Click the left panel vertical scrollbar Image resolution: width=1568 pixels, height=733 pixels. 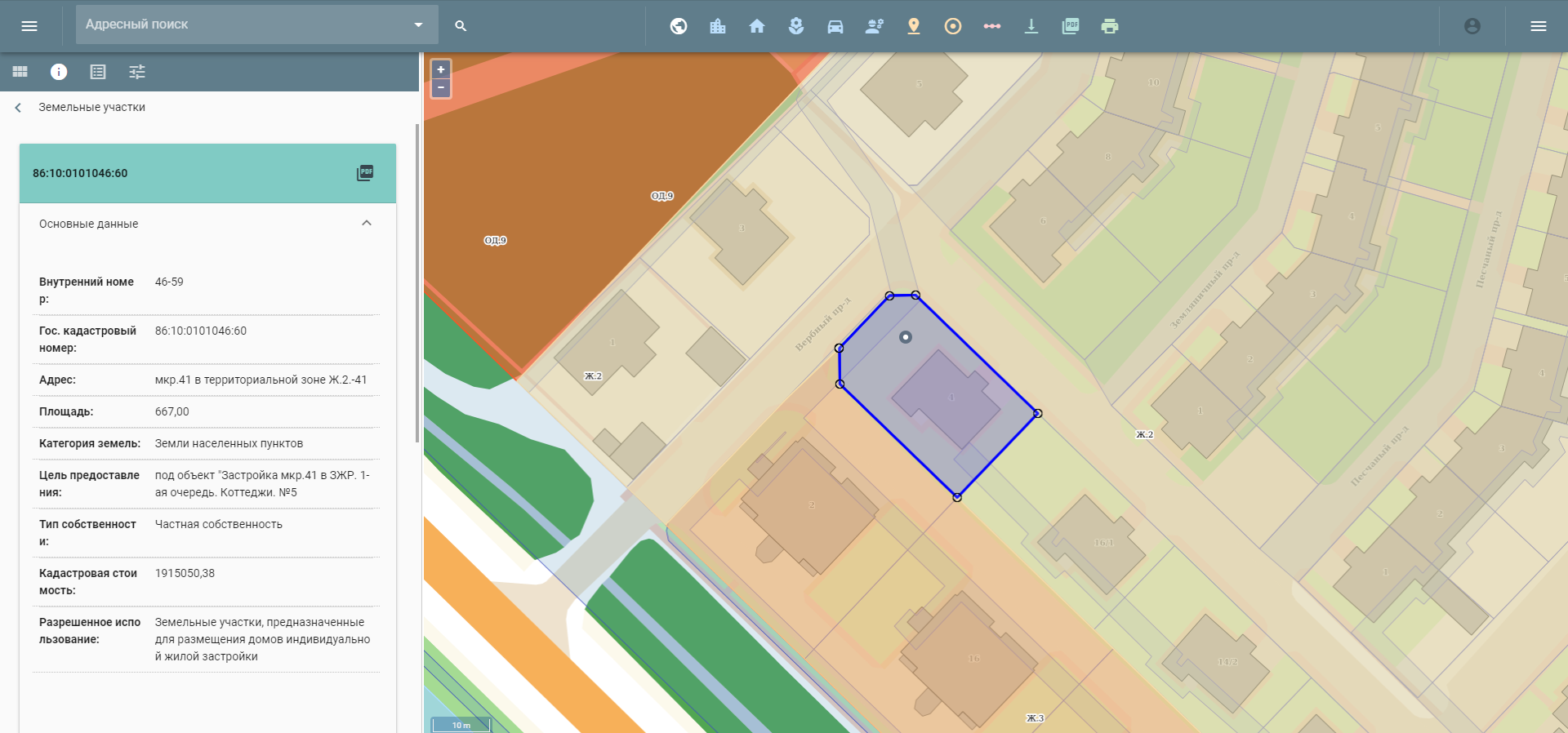pos(417,286)
